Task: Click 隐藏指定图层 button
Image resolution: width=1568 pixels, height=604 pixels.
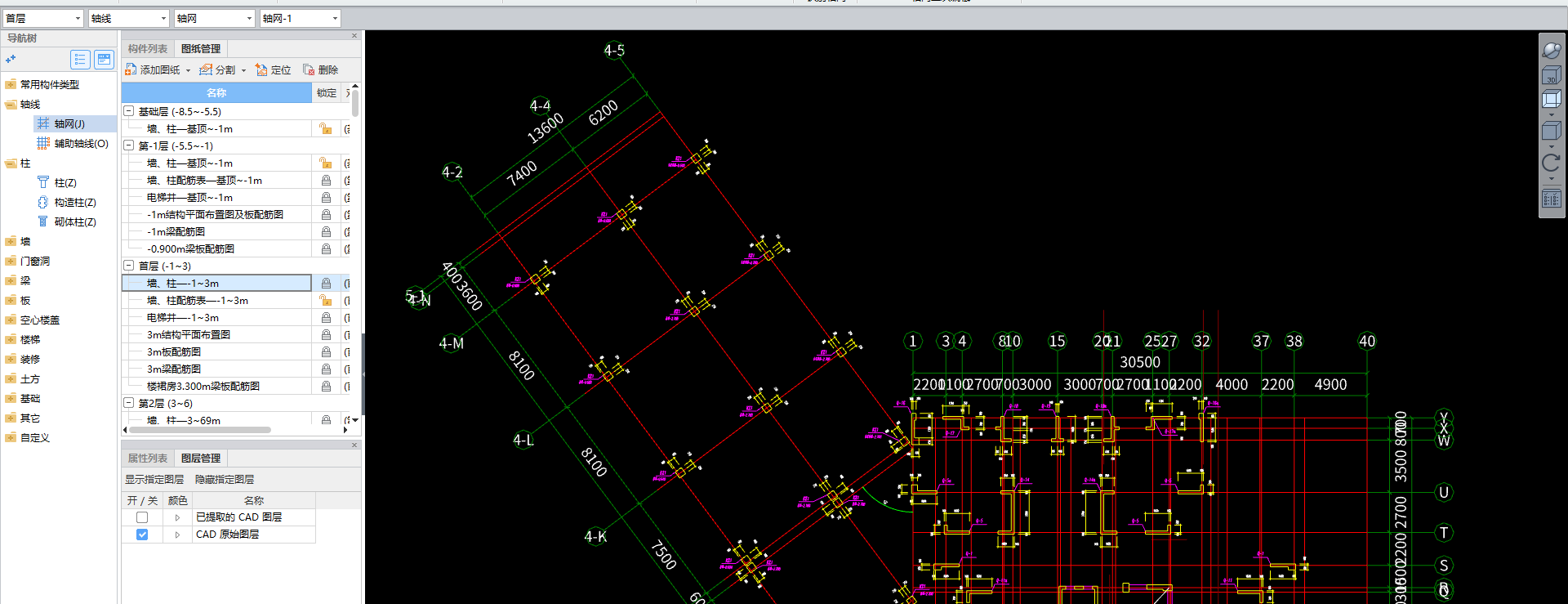Action: 225,480
